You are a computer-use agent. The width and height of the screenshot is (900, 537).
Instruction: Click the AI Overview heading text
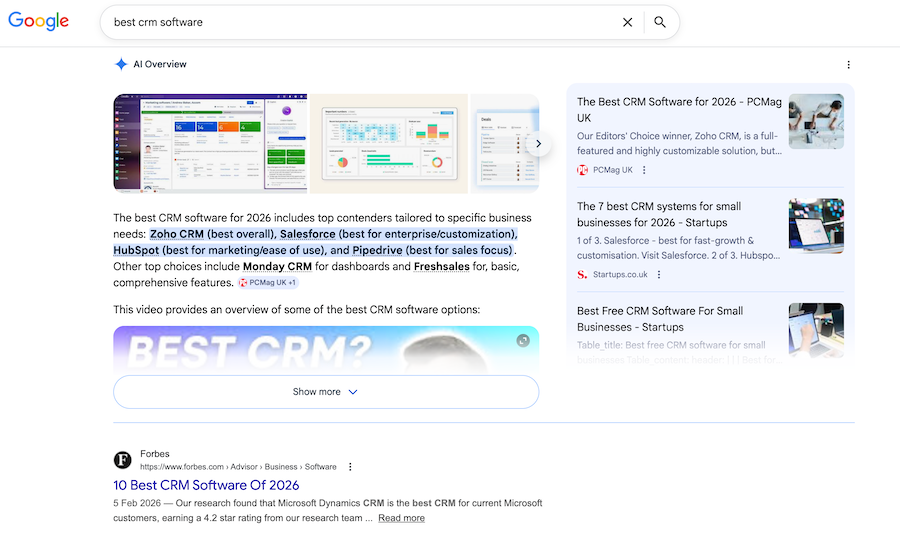[x=160, y=64]
